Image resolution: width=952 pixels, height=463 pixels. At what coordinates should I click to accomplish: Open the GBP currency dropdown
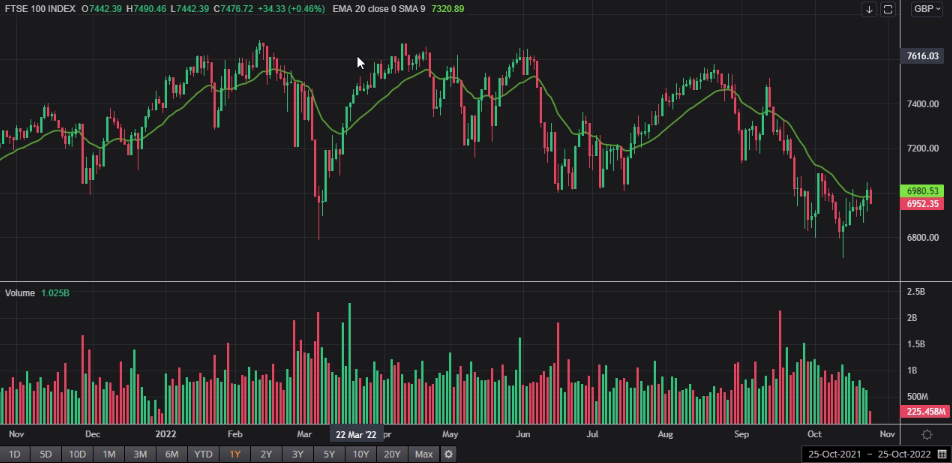(928, 9)
